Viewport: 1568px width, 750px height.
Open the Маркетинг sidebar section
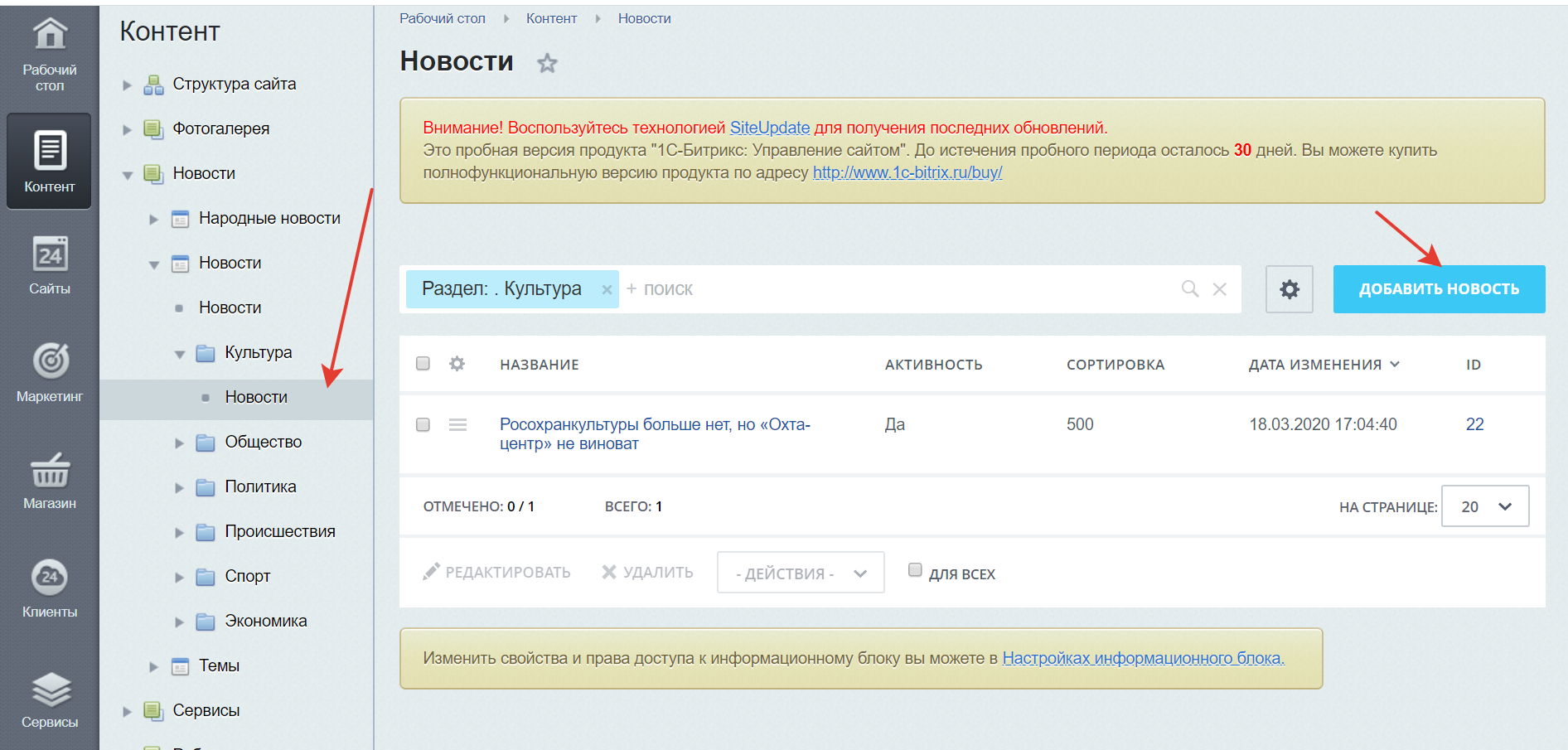[50, 373]
